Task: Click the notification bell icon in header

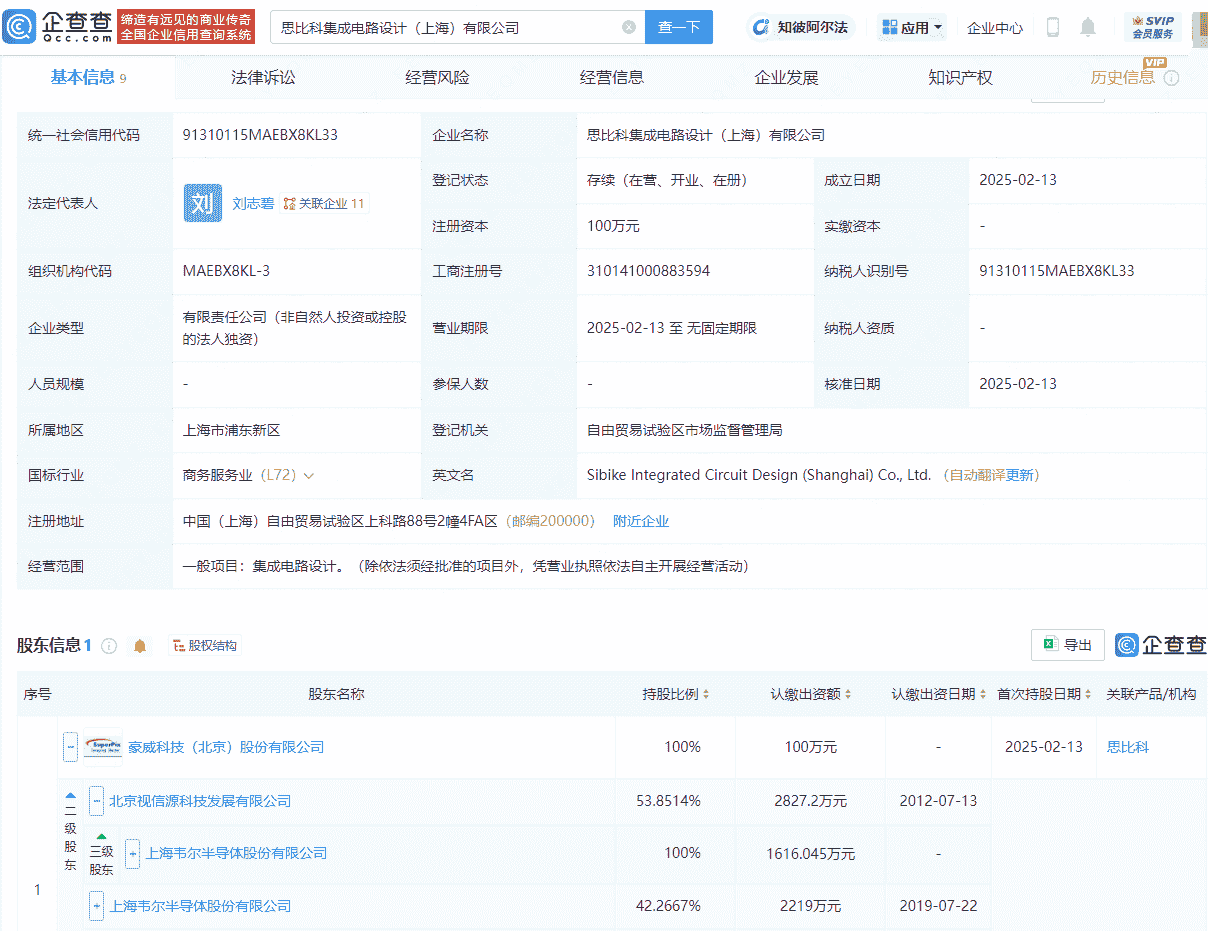Action: 1088,27
